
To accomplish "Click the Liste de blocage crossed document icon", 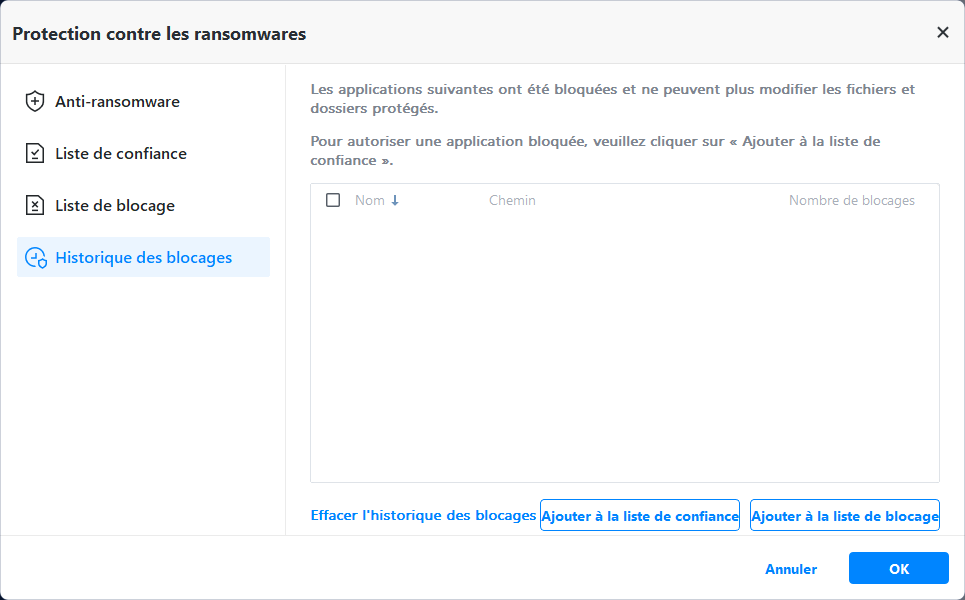I will (35, 205).
